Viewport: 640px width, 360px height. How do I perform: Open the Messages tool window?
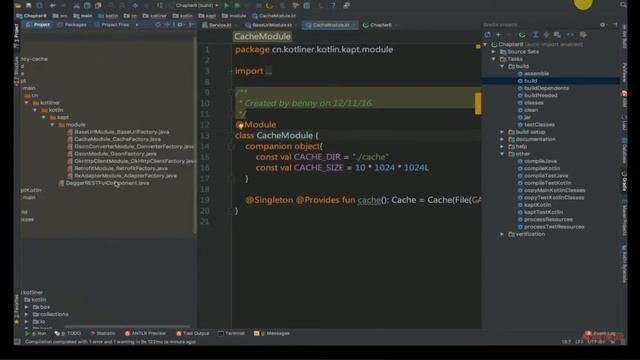272,333
